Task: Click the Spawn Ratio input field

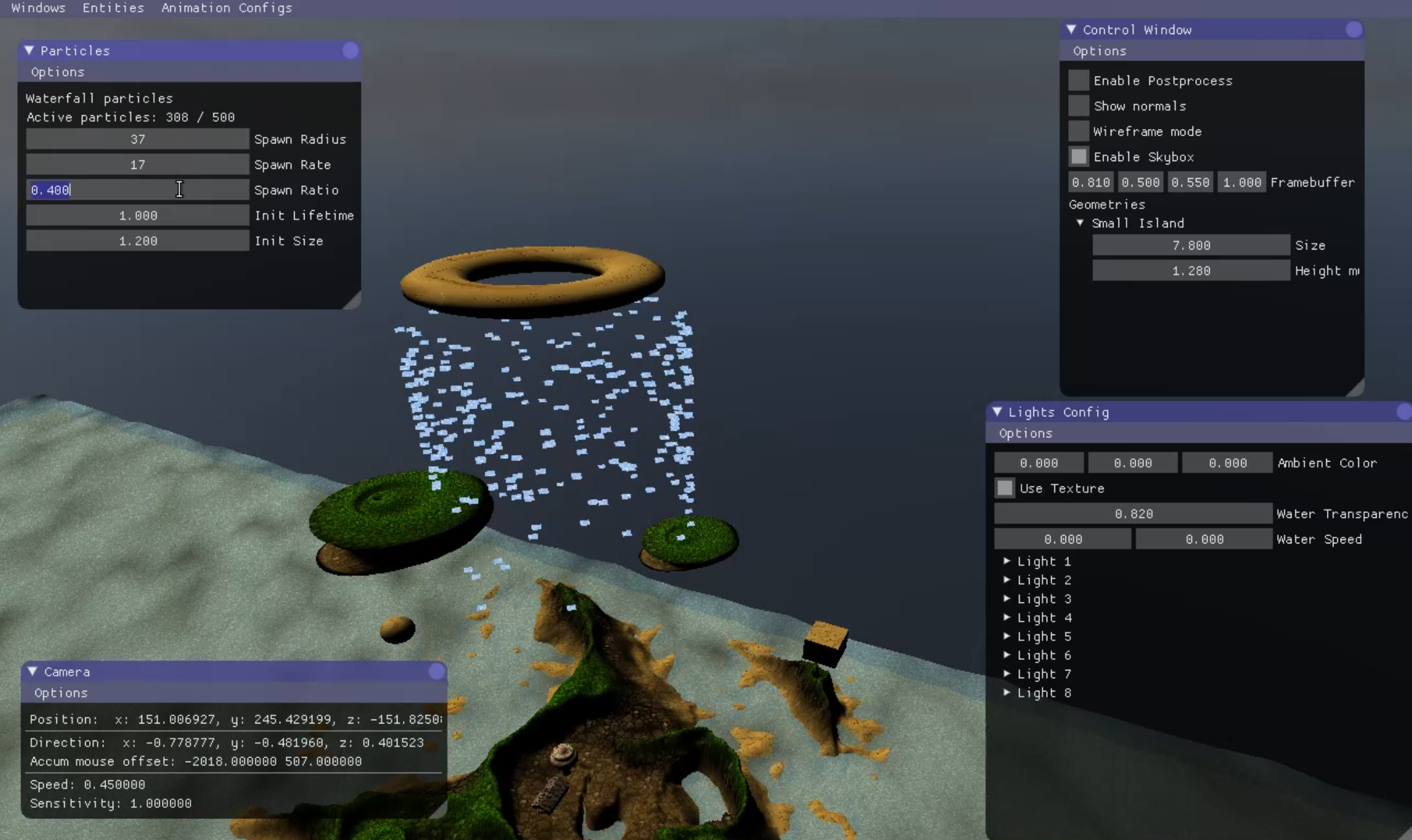Action: pos(138,189)
